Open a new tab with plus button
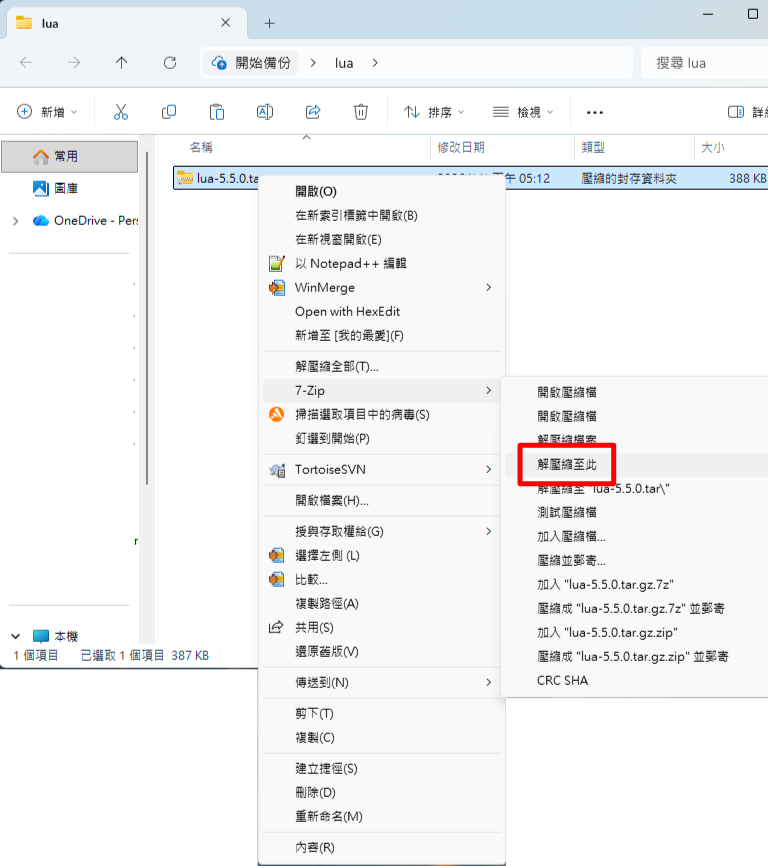Image resolution: width=768 pixels, height=866 pixels. click(269, 23)
